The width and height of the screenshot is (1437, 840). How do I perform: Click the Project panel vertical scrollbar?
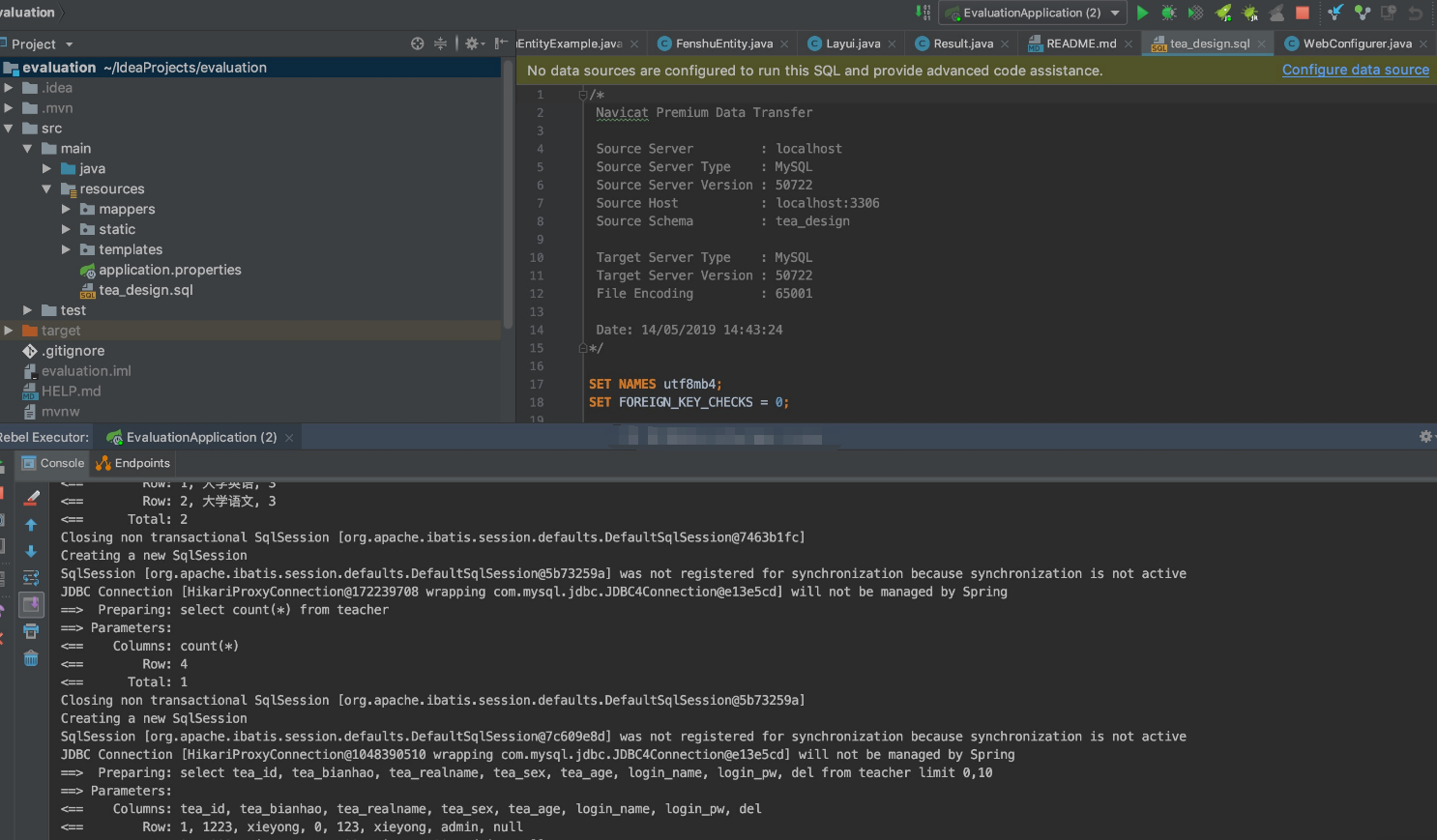point(509,193)
